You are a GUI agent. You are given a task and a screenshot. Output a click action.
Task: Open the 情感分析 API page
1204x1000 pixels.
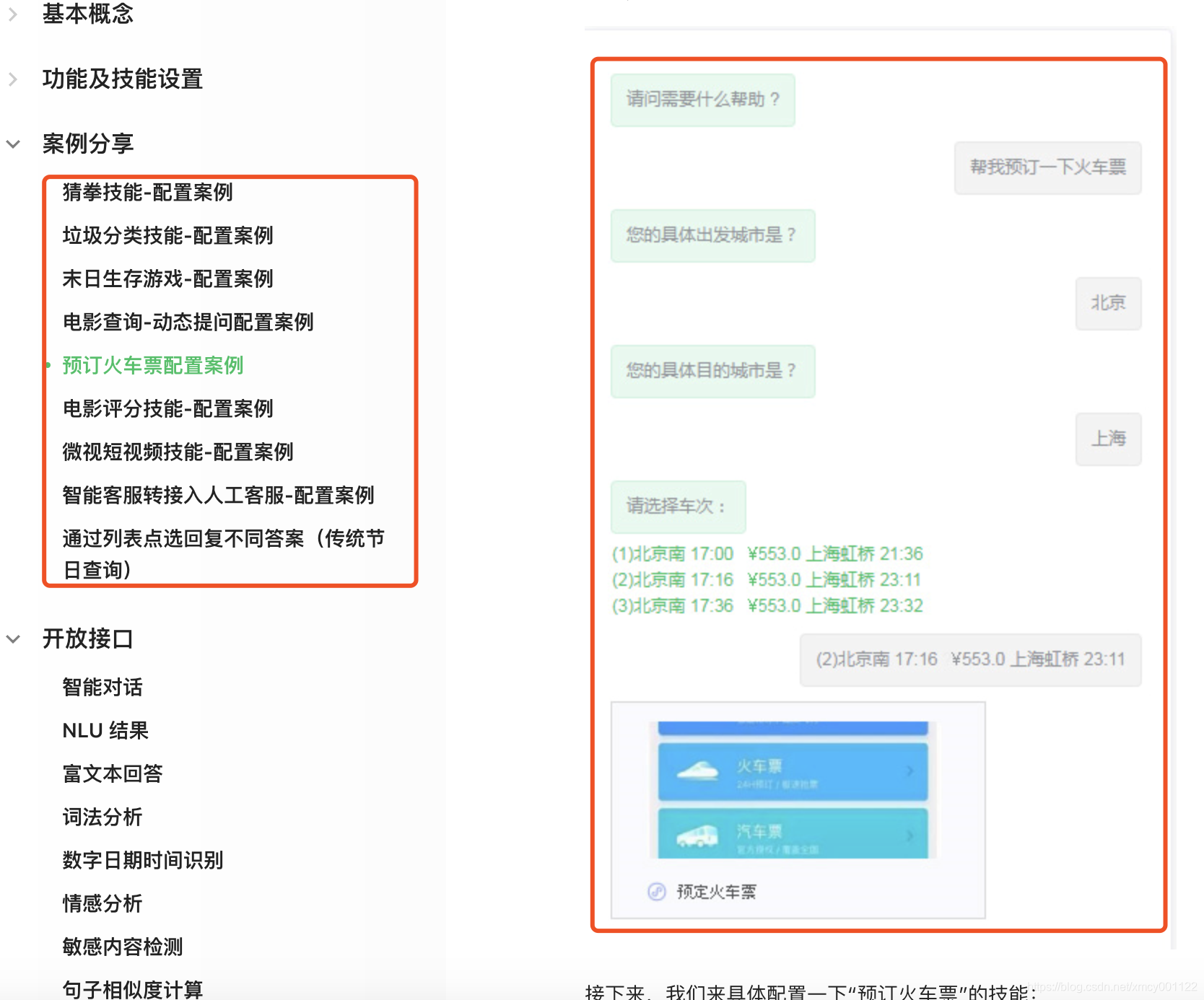click(102, 904)
